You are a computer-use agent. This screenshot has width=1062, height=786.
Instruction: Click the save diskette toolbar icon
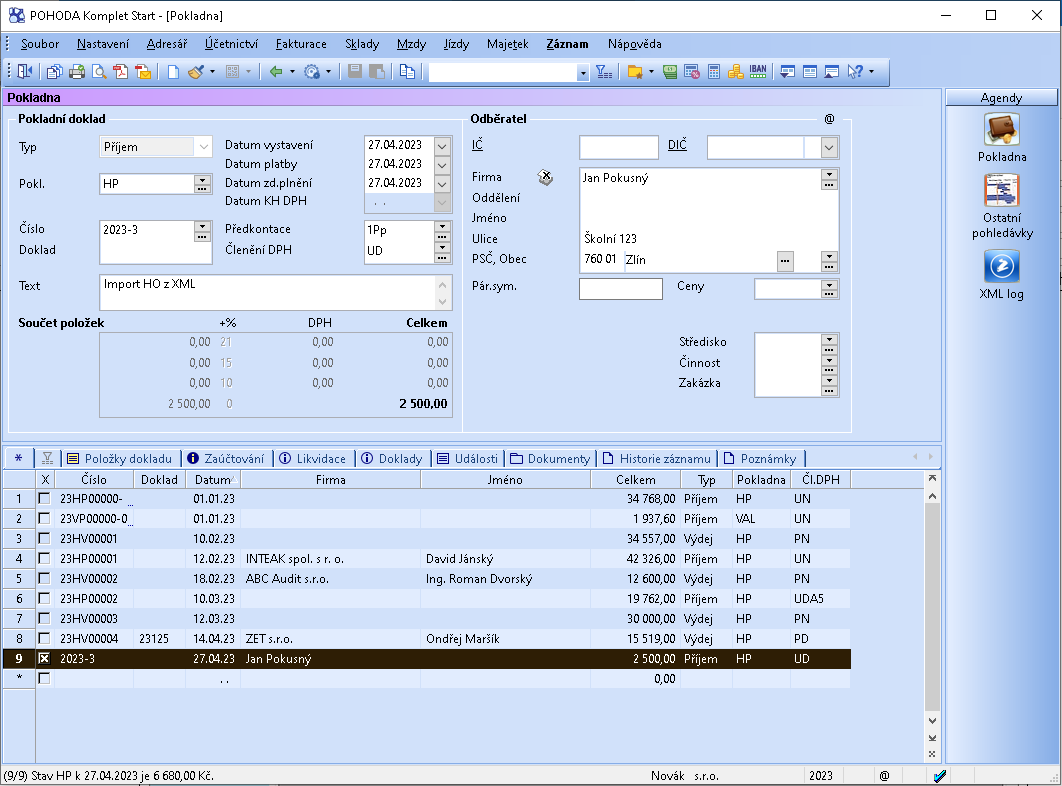point(354,71)
